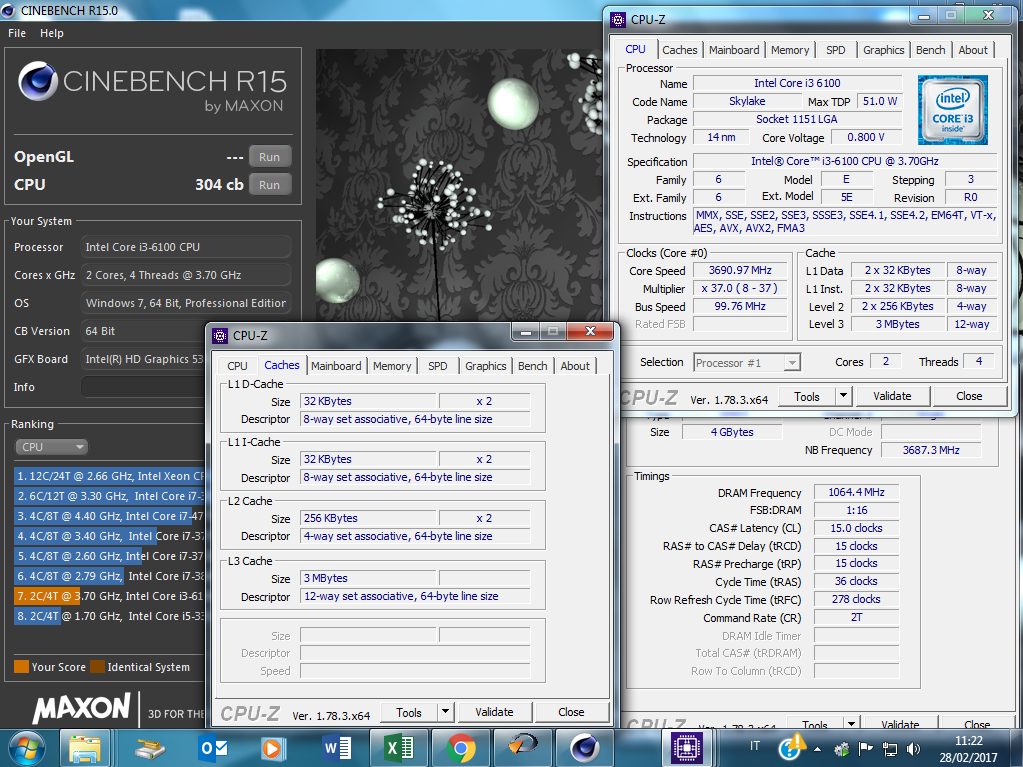
Task: Click Close in front CPU-Z window
Action: [x=571, y=712]
